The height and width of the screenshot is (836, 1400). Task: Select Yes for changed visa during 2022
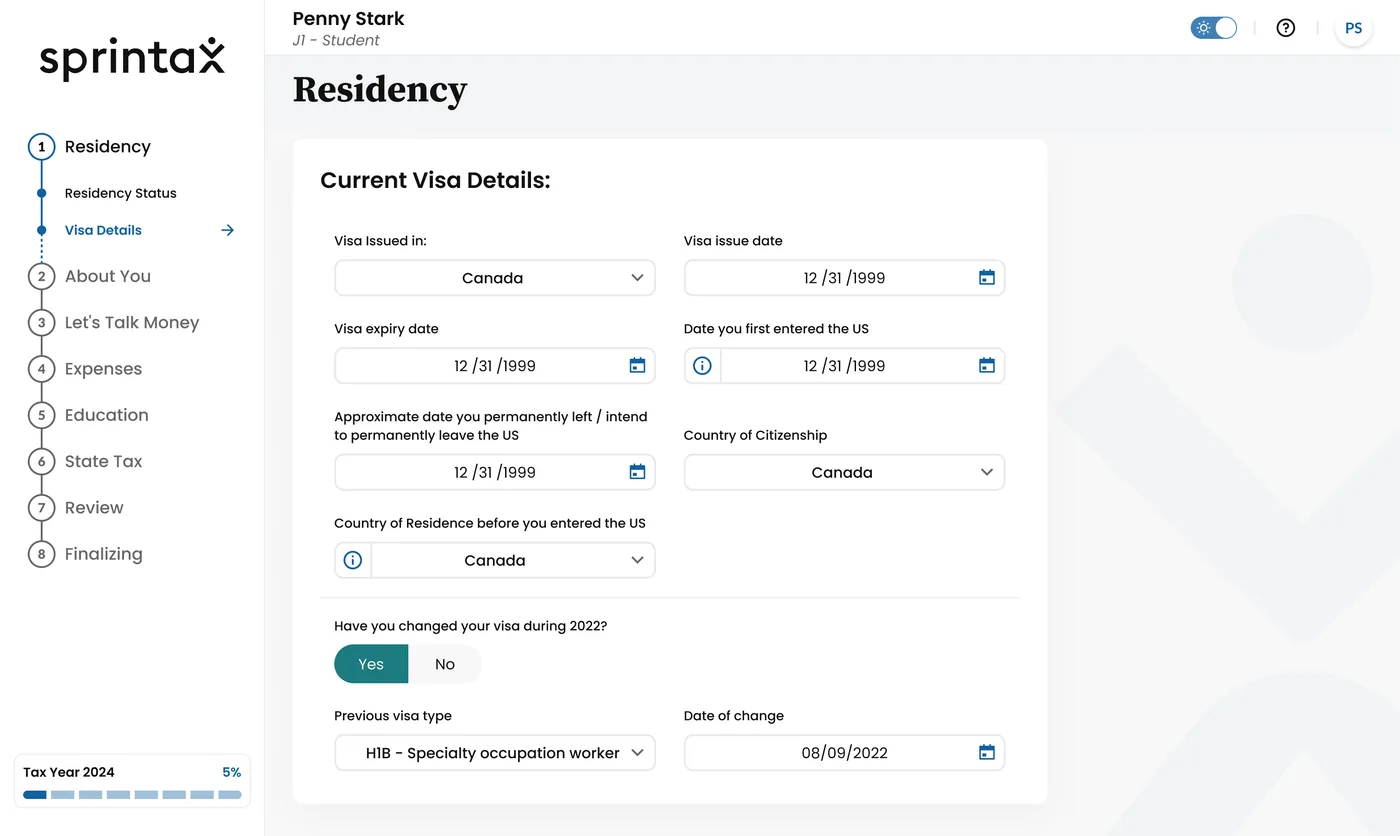[x=371, y=664]
